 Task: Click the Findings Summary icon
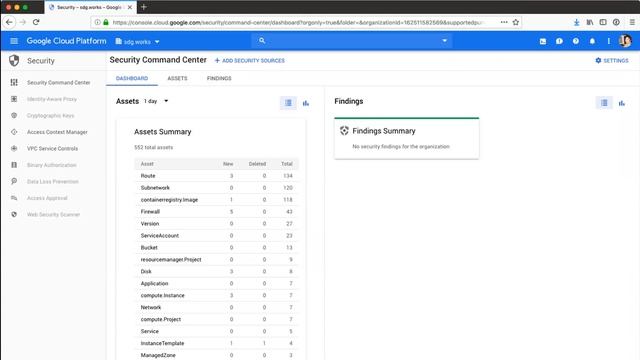(344, 131)
